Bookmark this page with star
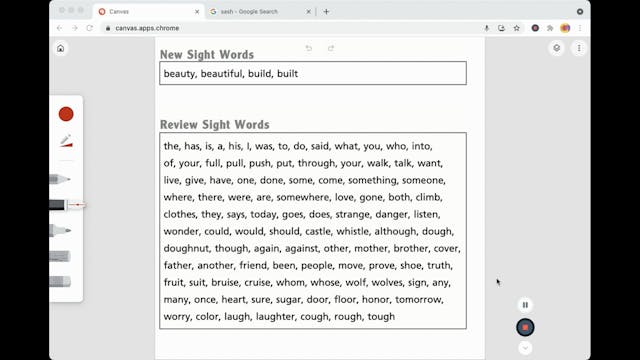640x360 pixels. [x=517, y=28]
